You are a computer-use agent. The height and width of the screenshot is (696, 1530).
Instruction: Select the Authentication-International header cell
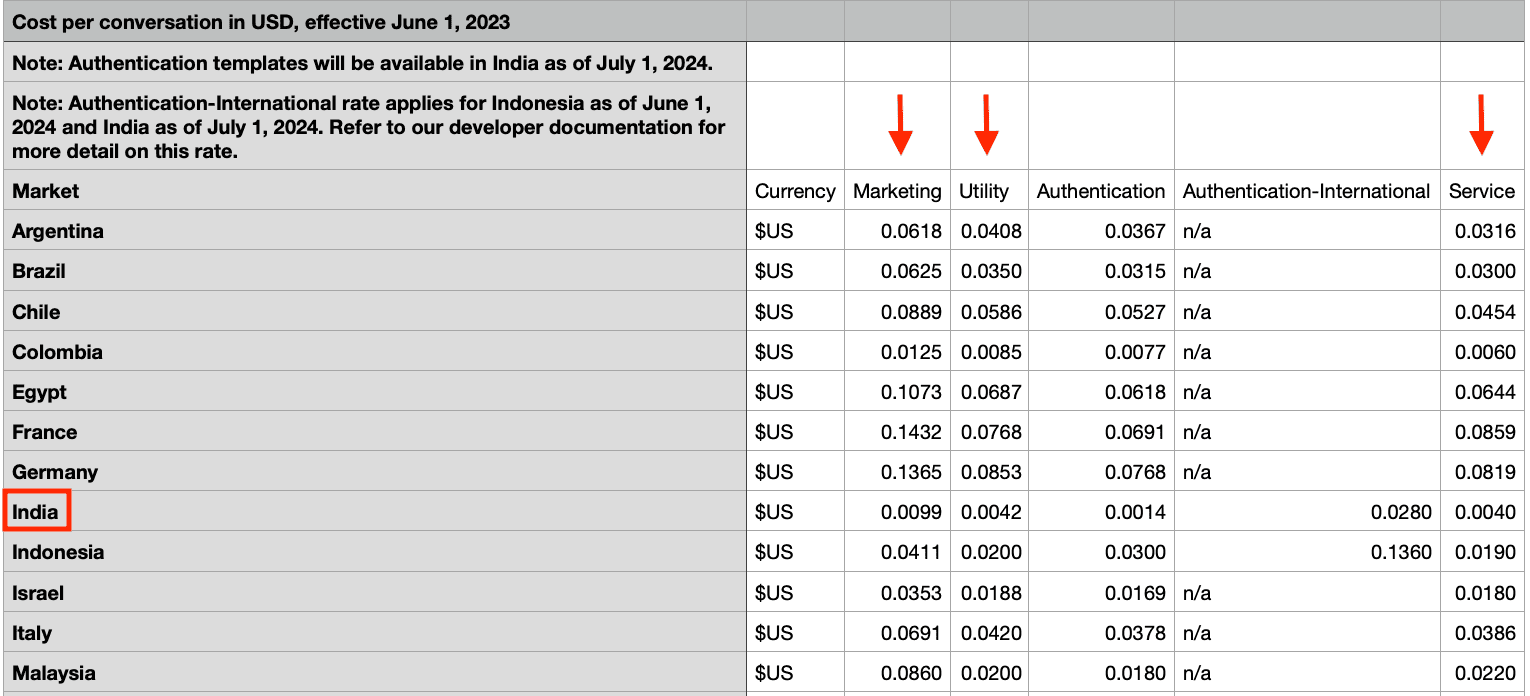click(1306, 191)
